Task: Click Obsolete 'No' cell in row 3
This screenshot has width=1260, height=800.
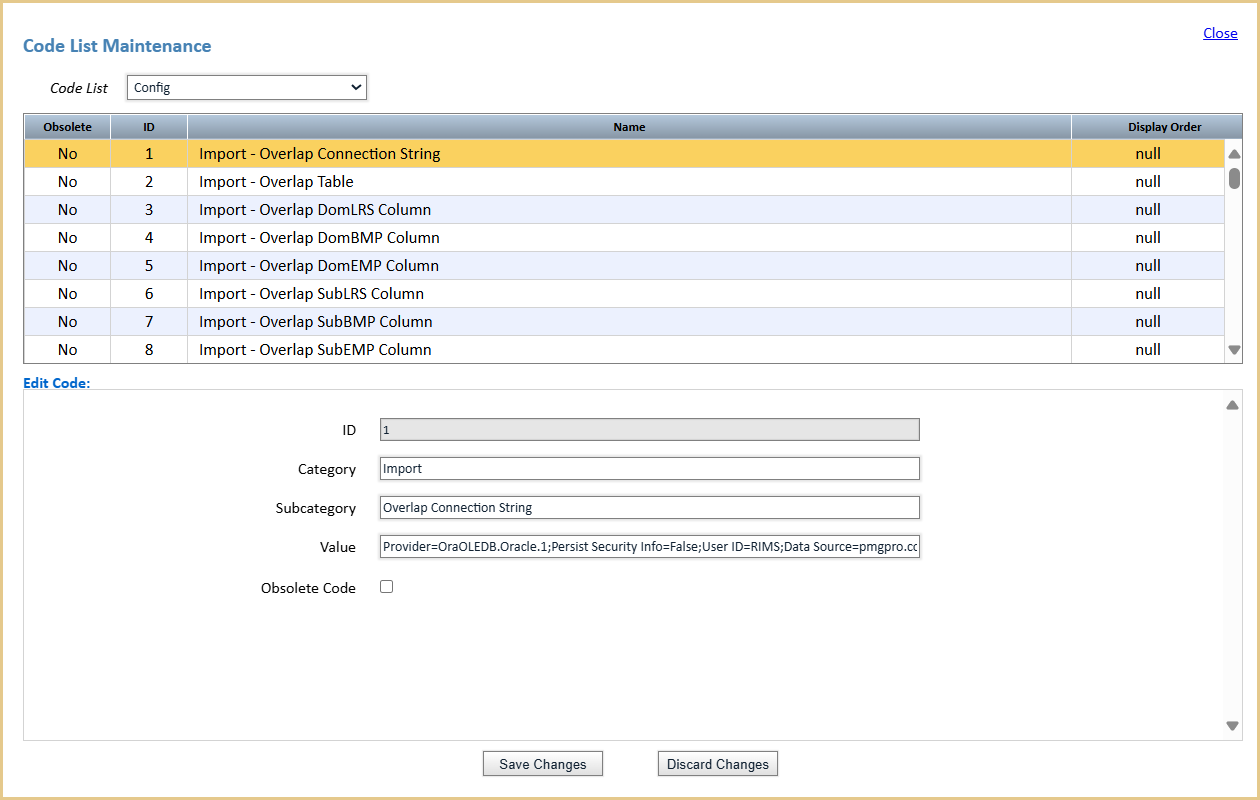Action: point(67,210)
